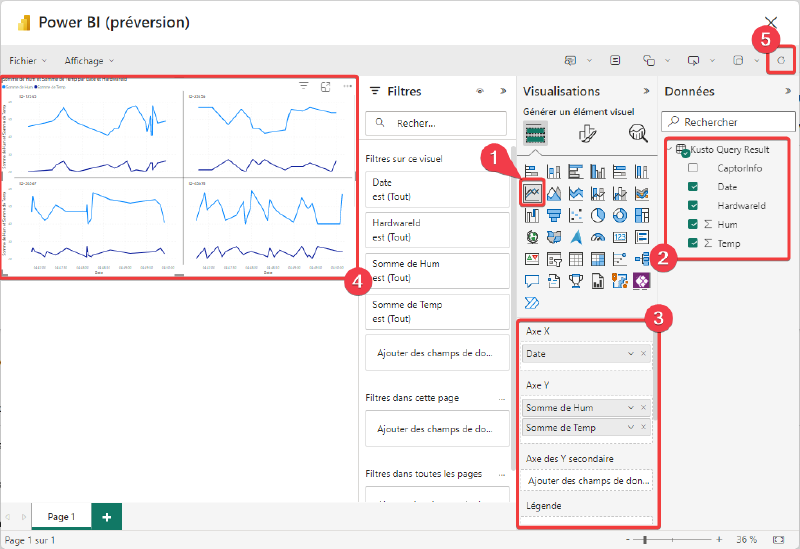Uncheck the HardwareId field checkbox
Viewport: 800px width, 549px height.
pos(693,206)
